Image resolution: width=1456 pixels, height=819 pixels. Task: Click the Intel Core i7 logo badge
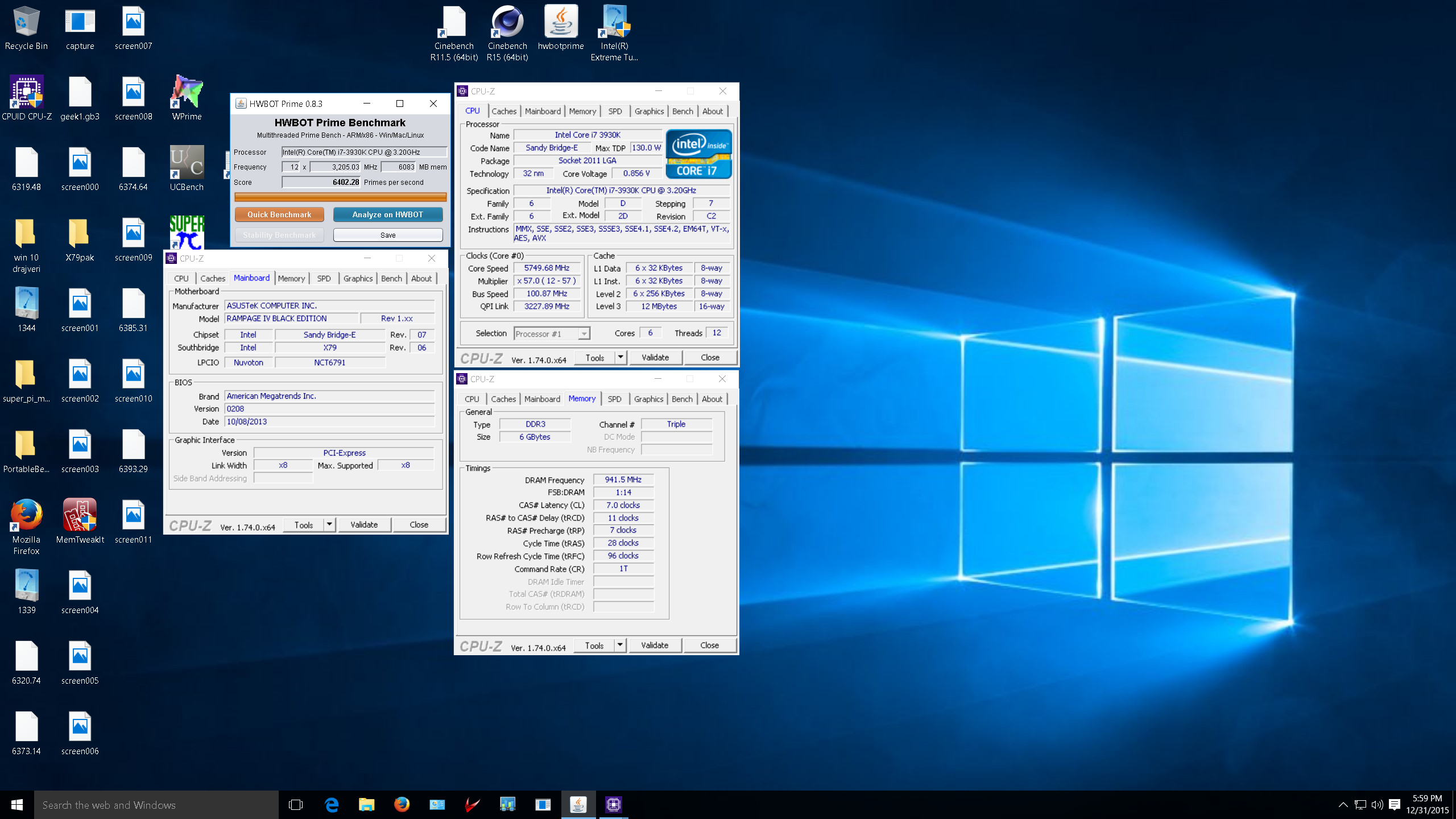pos(698,154)
